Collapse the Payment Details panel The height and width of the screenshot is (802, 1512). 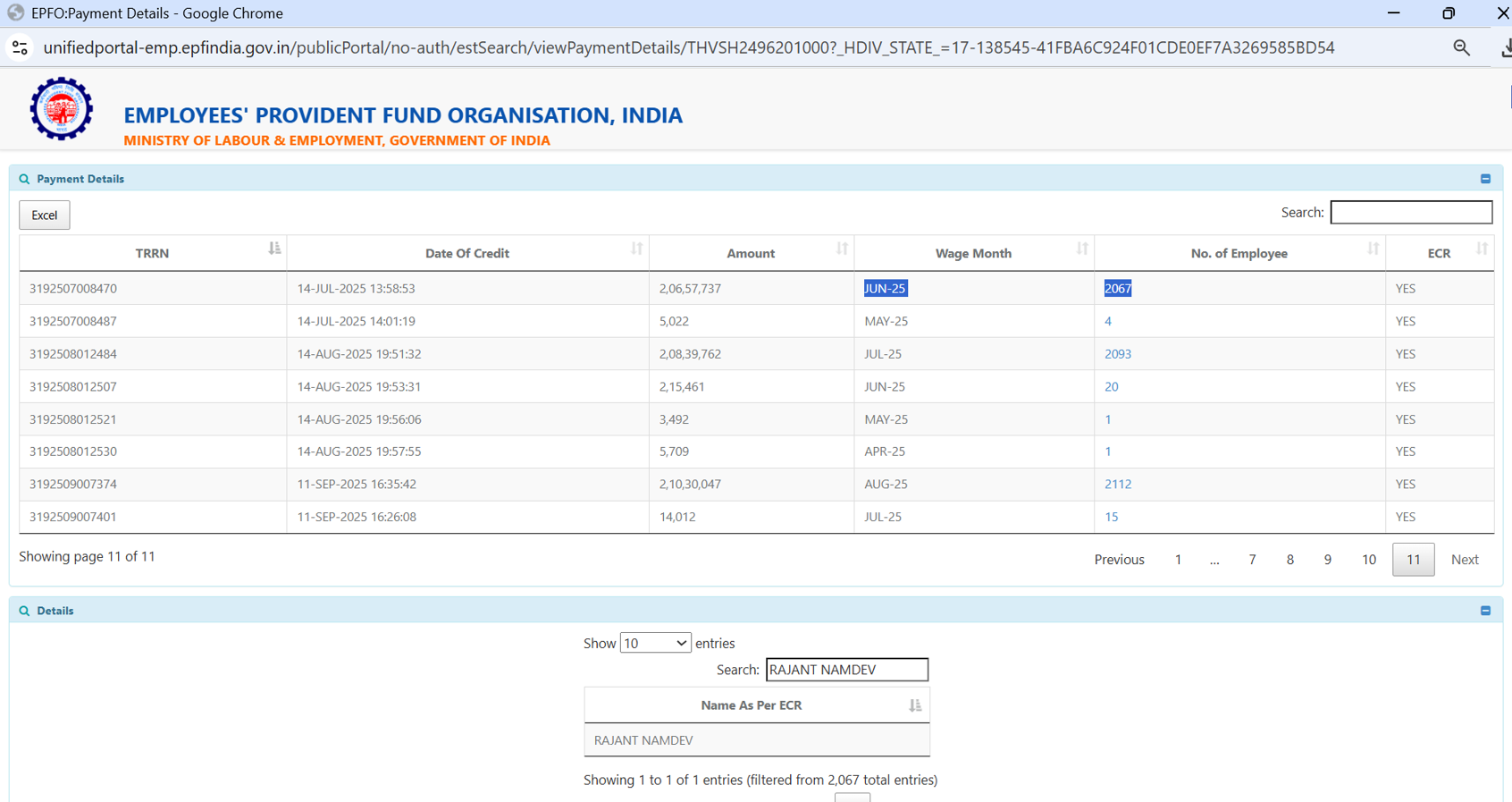(x=1485, y=179)
